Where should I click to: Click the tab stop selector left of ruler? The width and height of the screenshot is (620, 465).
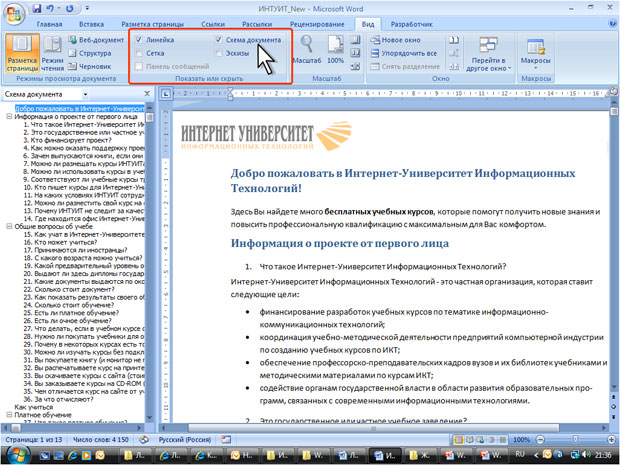coord(166,94)
